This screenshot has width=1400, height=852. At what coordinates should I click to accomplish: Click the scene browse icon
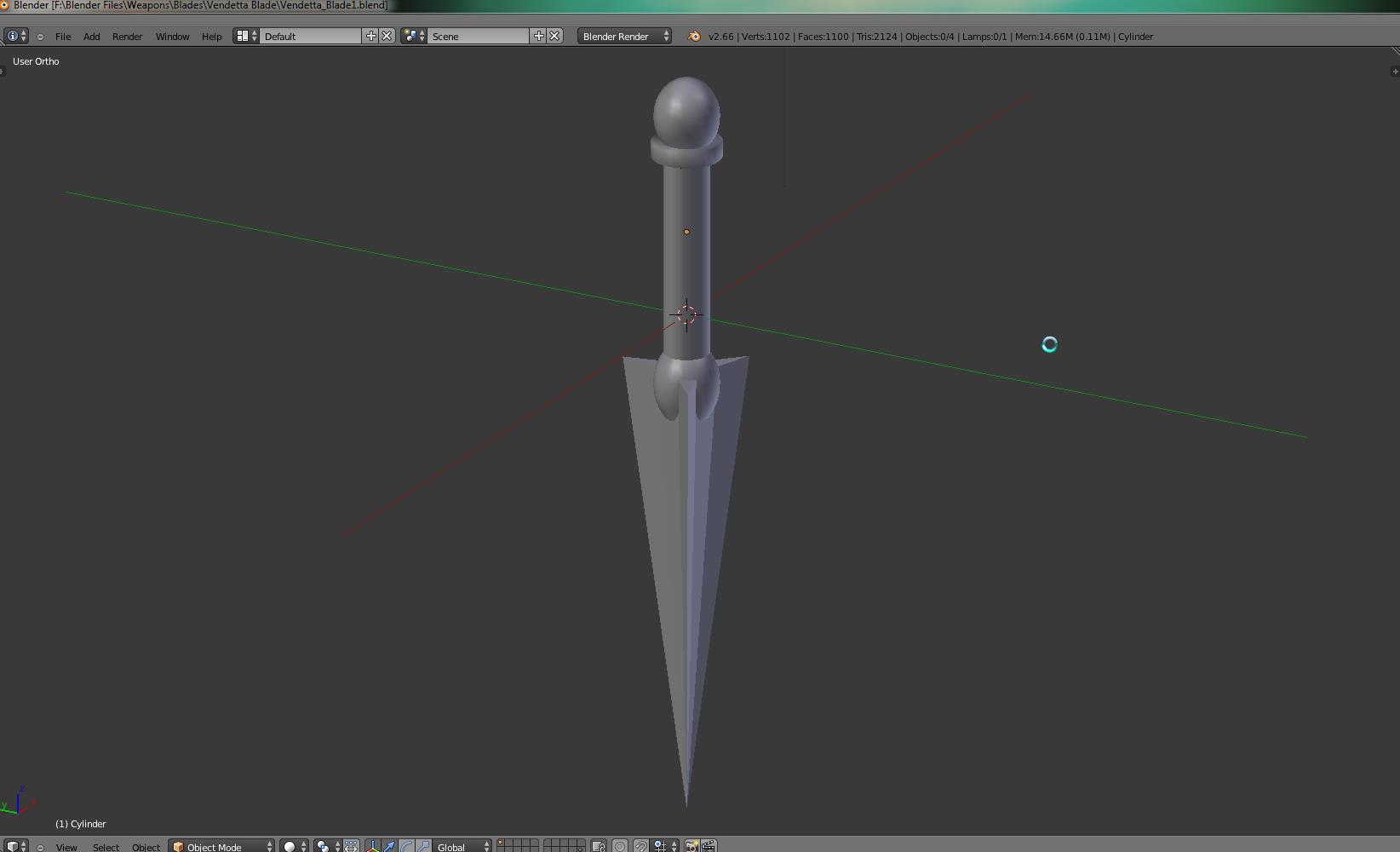pyautogui.click(x=414, y=36)
